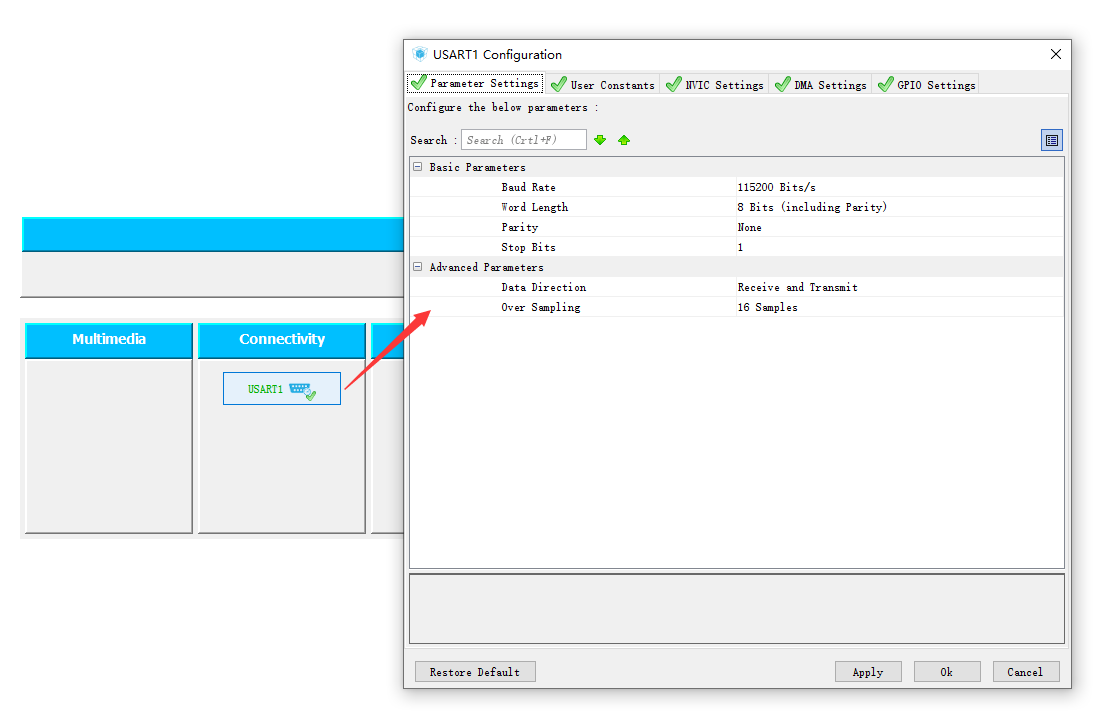Screen dimensions: 1120x720
Task: Click the USART1 serial connector icon
Action: click(303, 391)
